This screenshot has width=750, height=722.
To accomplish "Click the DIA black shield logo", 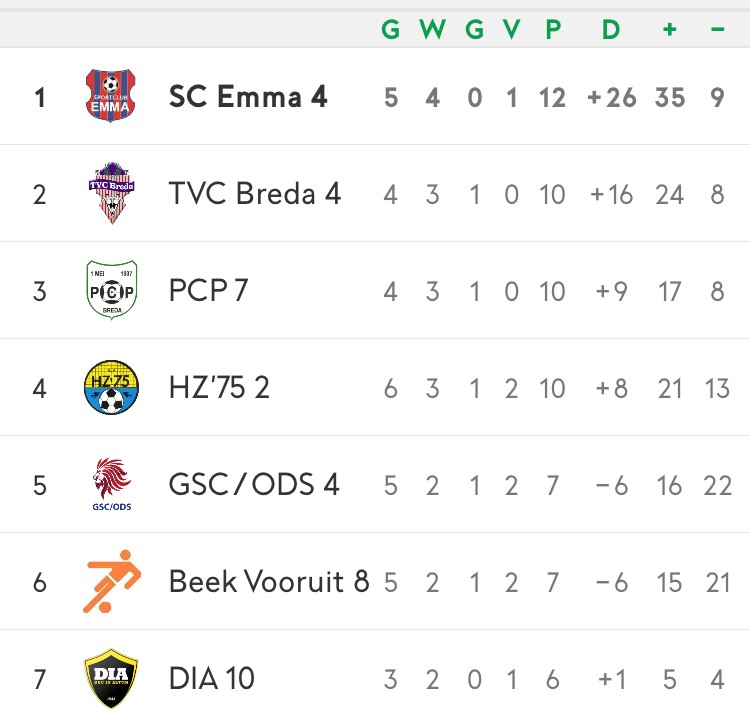I will coord(111,678).
